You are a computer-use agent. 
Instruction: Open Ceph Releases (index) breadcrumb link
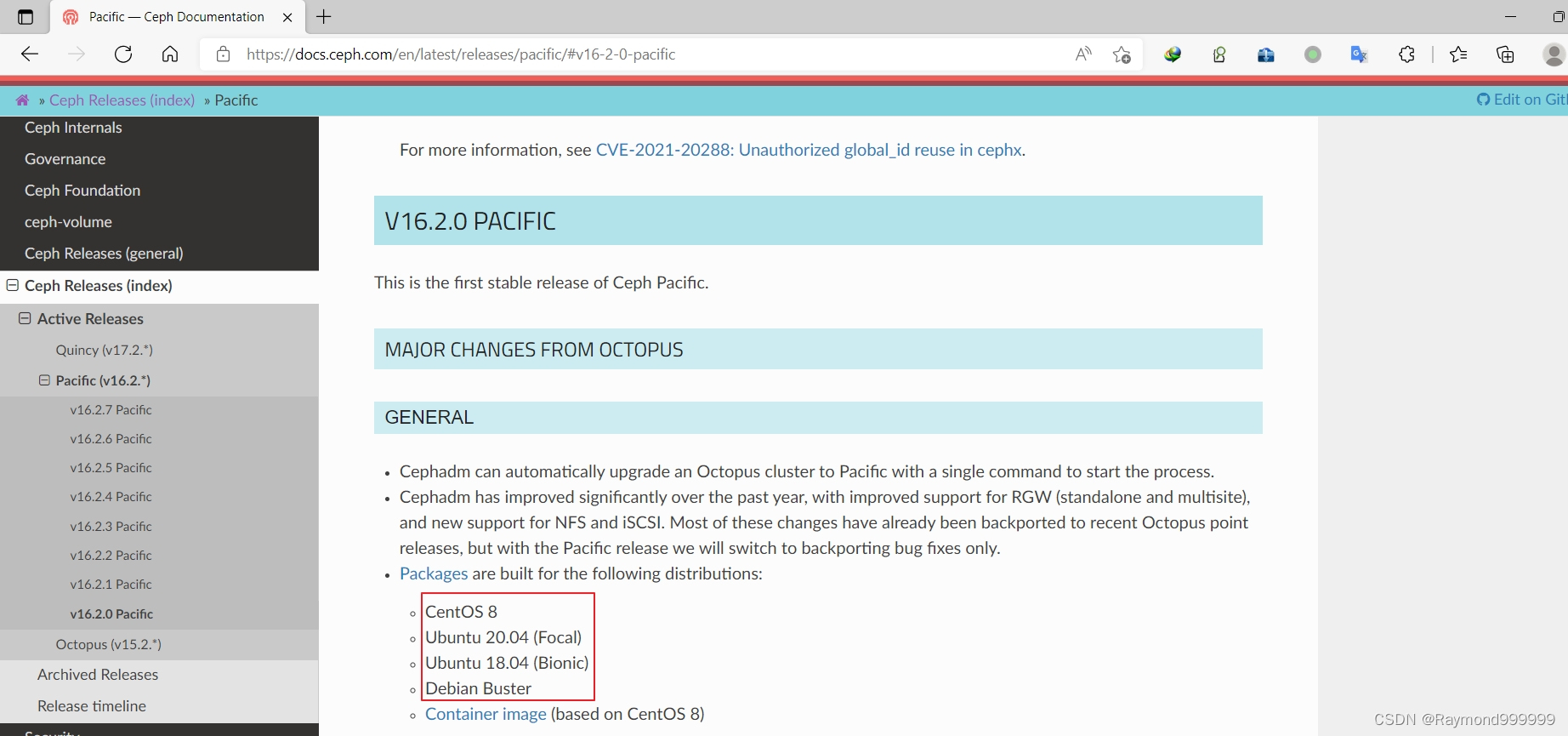[122, 100]
